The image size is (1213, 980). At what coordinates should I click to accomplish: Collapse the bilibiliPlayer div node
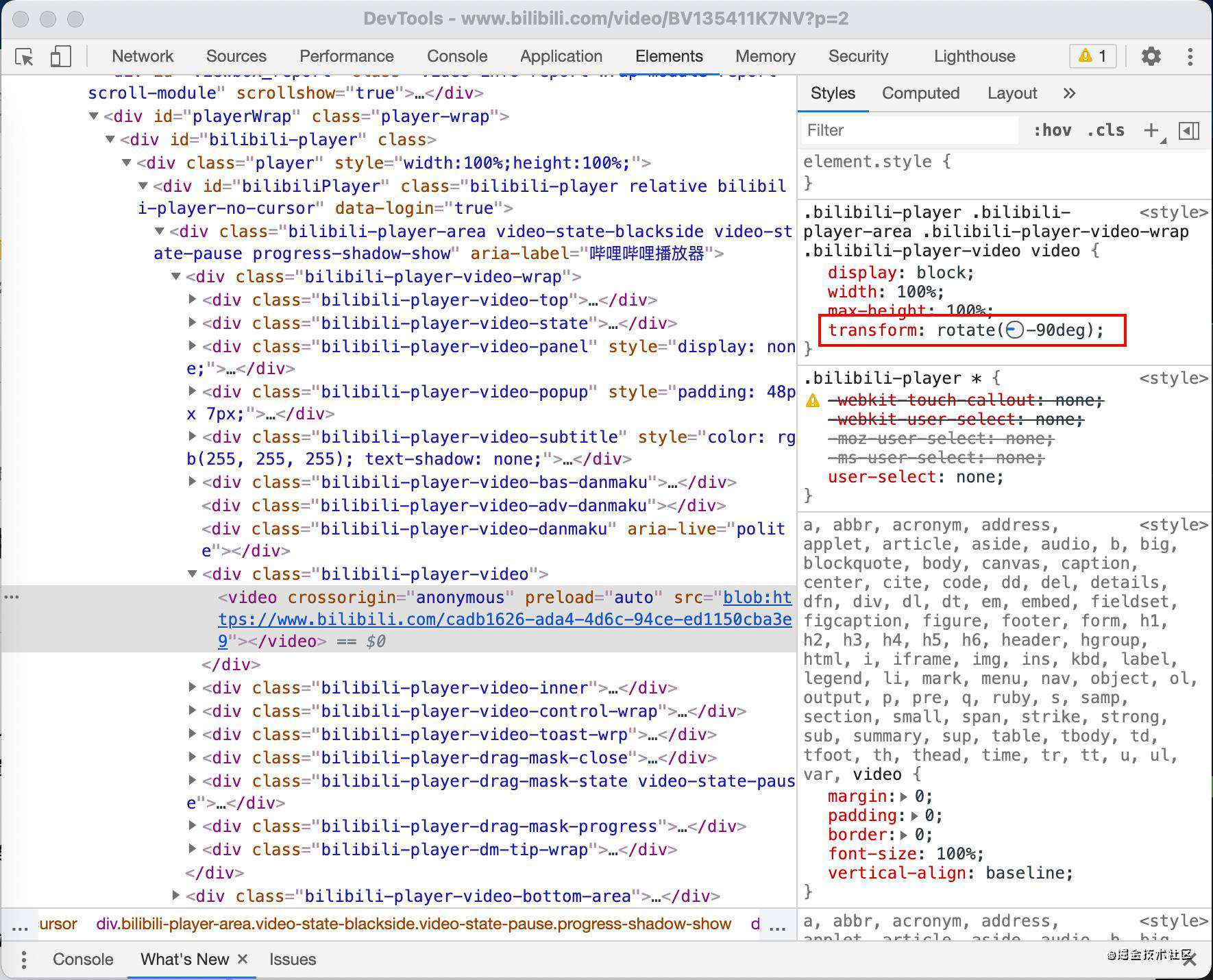pyautogui.click(x=143, y=186)
